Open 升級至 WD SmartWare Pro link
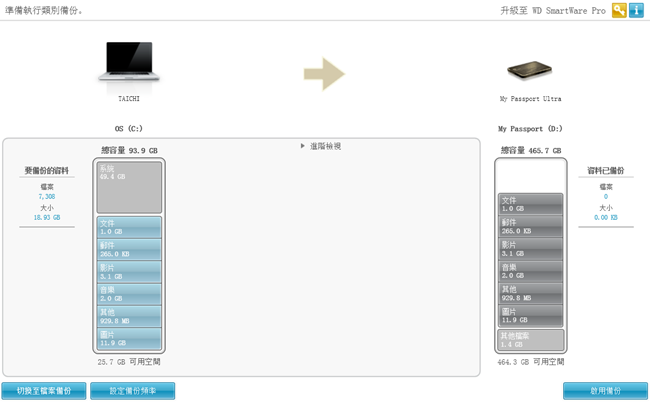 click(x=553, y=11)
